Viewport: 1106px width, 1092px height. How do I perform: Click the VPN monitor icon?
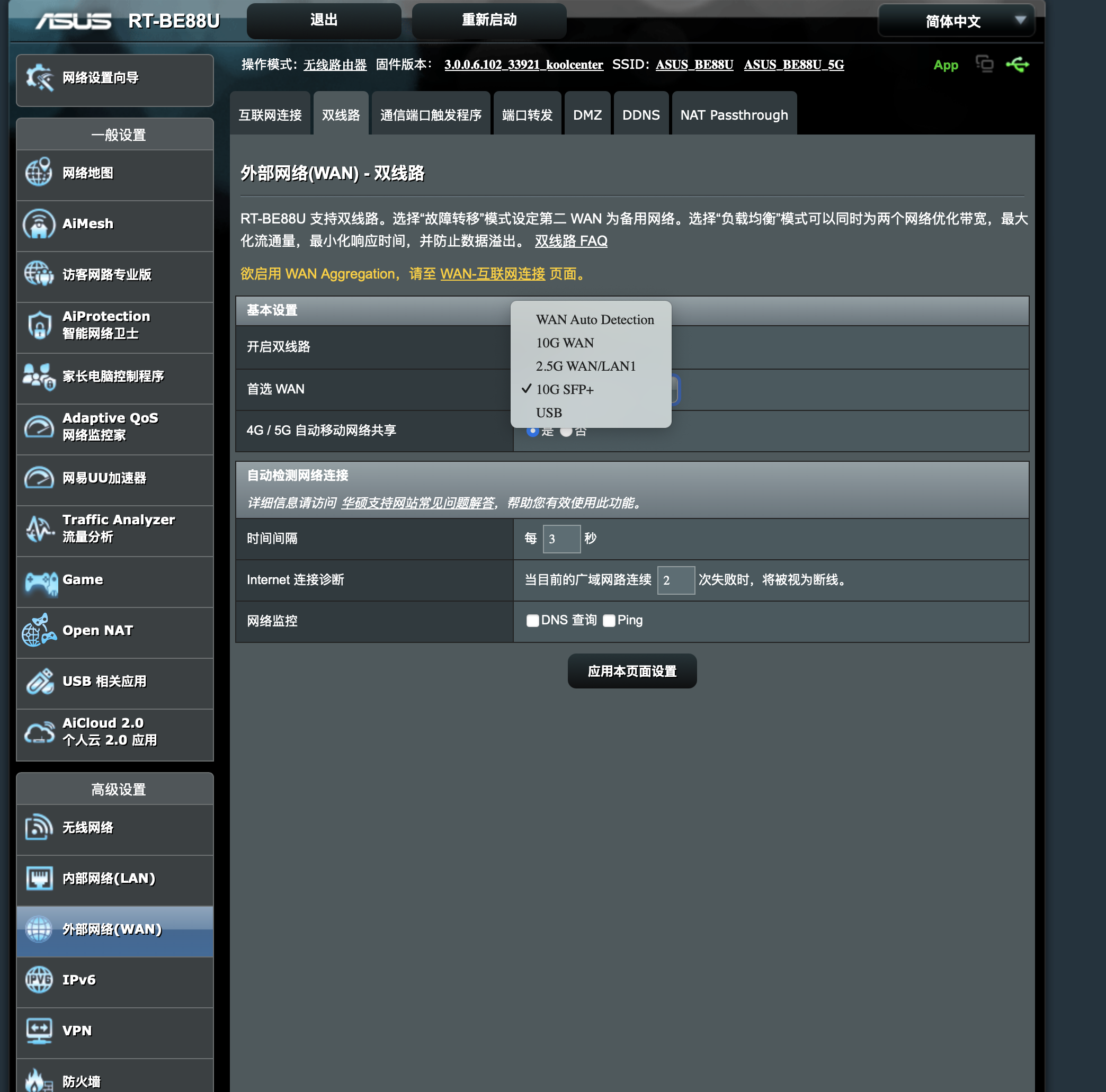[x=39, y=1030]
